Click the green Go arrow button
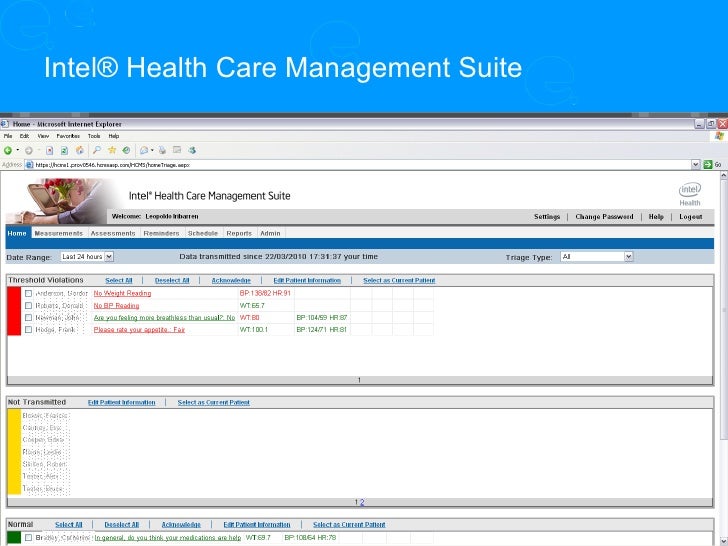This screenshot has width=728, height=546. click(x=708, y=164)
